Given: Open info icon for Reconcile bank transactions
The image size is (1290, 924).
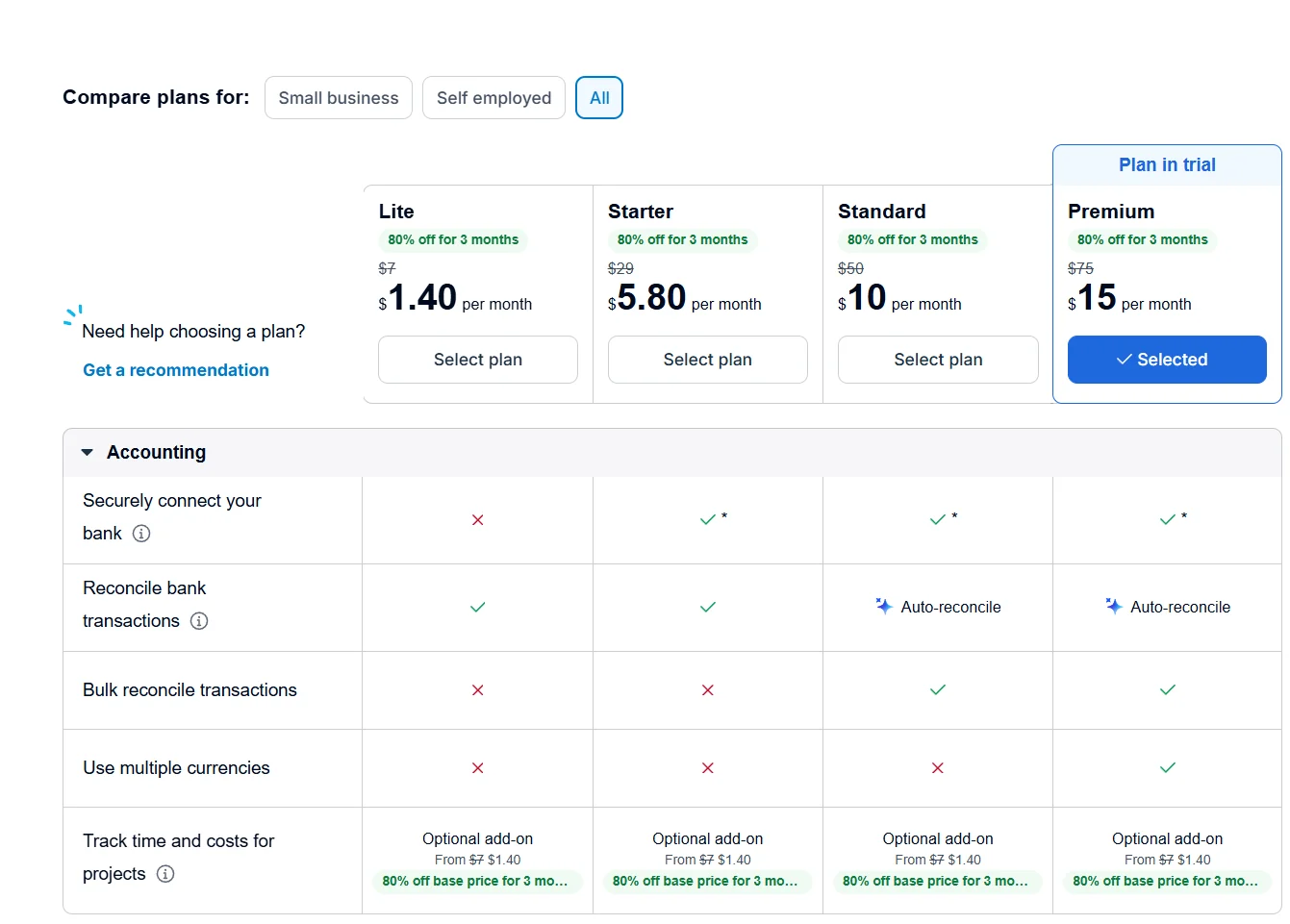Looking at the screenshot, I should coord(199,621).
